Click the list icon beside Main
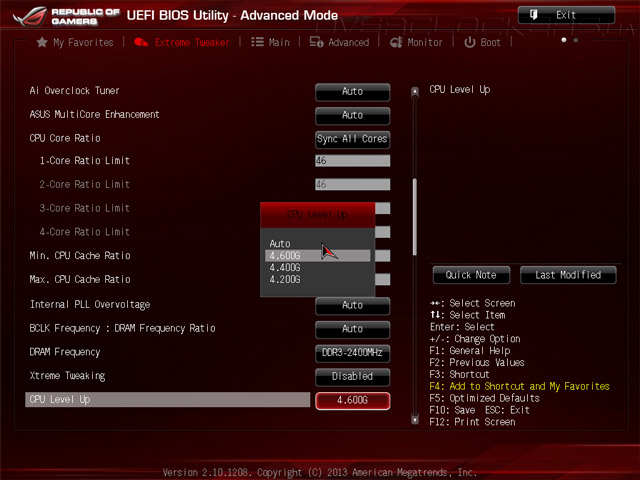 [257, 42]
